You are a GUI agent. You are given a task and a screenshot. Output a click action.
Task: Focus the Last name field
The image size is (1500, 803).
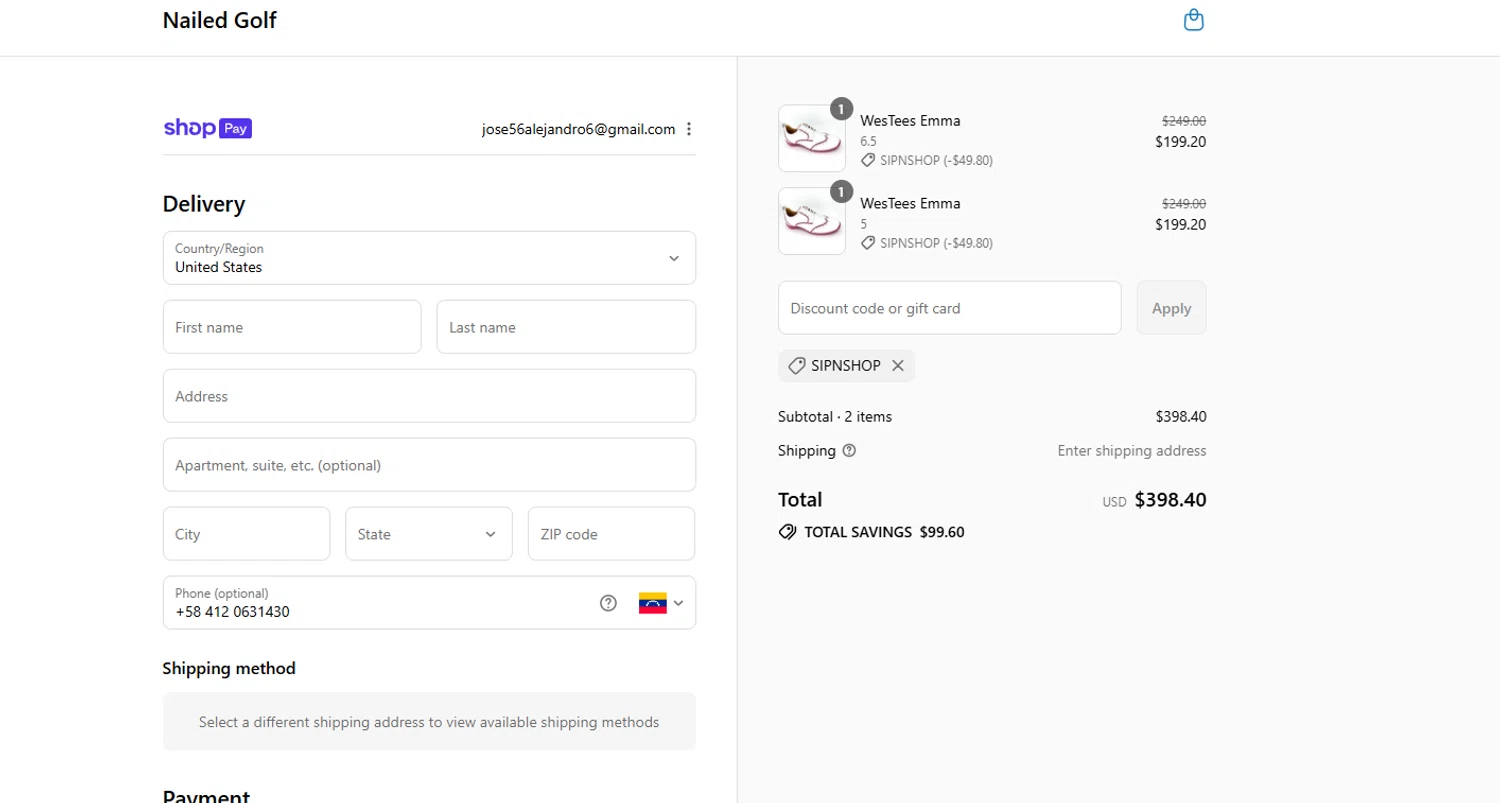click(x=566, y=327)
